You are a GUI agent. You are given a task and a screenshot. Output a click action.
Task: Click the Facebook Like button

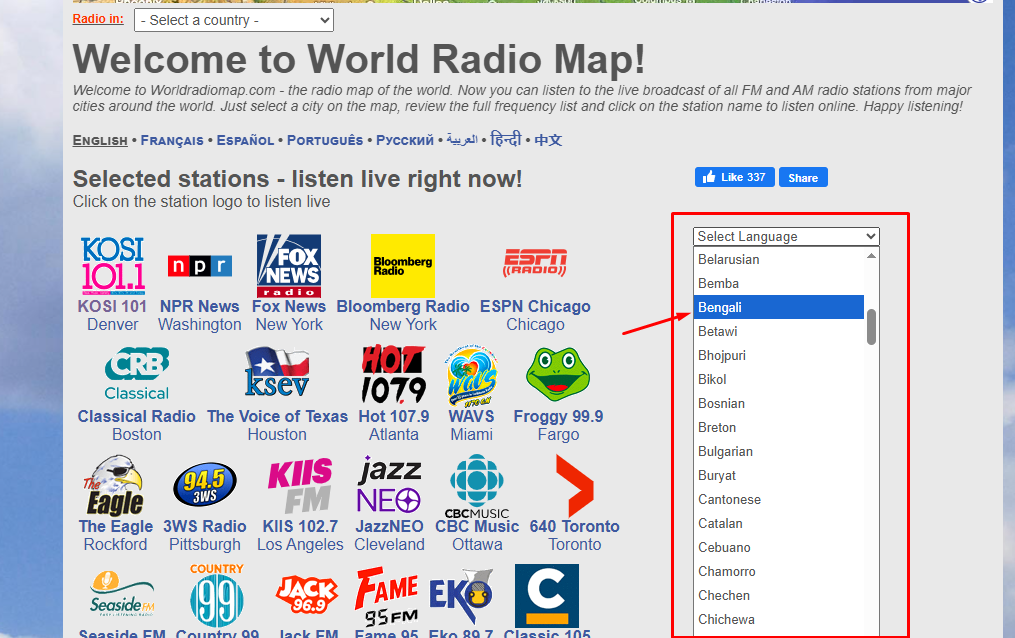click(x=734, y=177)
